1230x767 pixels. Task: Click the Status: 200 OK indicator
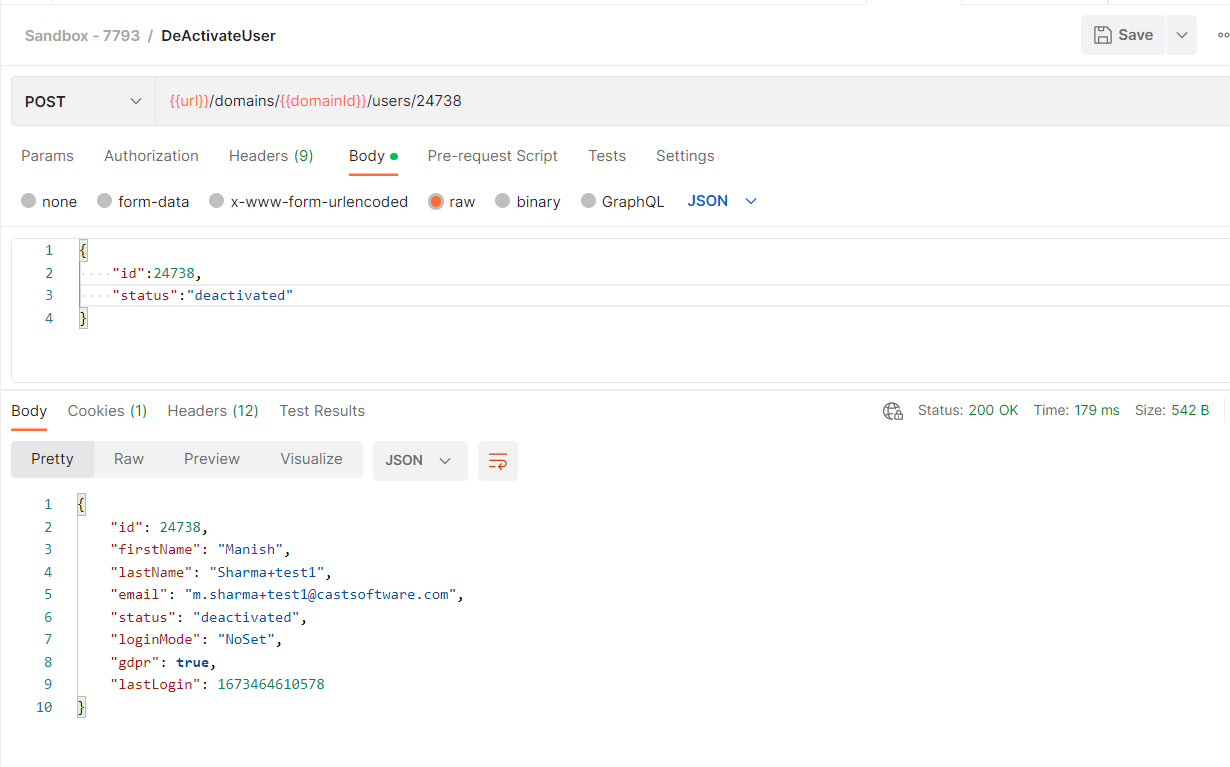tap(968, 411)
